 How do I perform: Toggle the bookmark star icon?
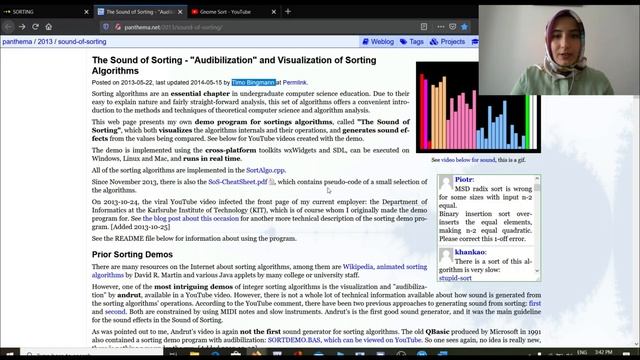point(464,27)
